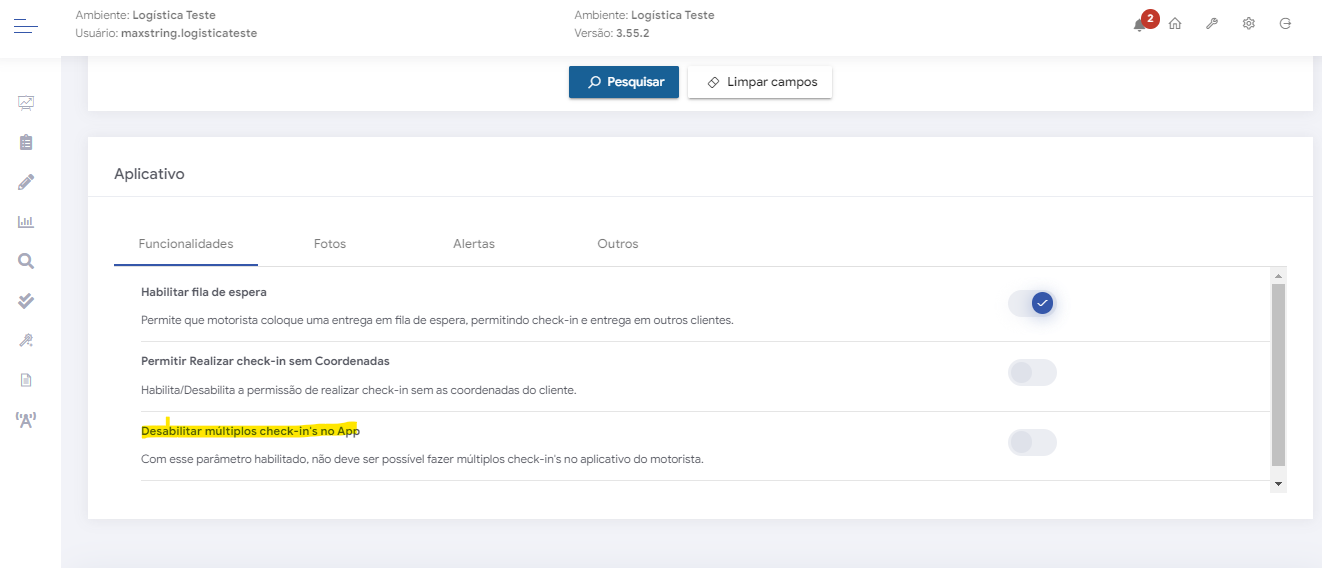Click the antenna broadcast icon in sidebar
The image size is (1322, 568).
[x=27, y=420]
